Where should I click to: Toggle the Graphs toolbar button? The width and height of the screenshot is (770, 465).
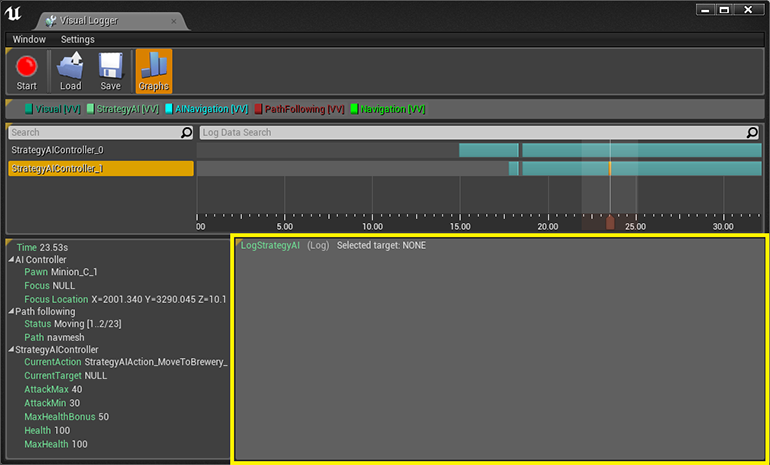coord(154,72)
